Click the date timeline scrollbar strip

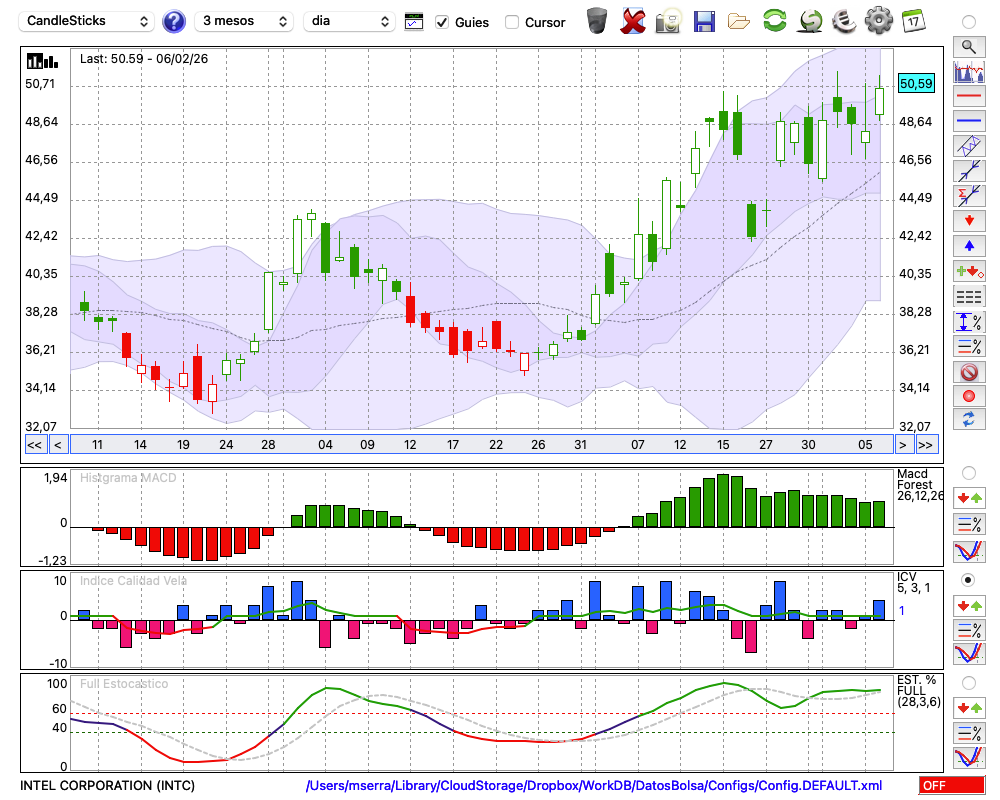tap(480, 444)
